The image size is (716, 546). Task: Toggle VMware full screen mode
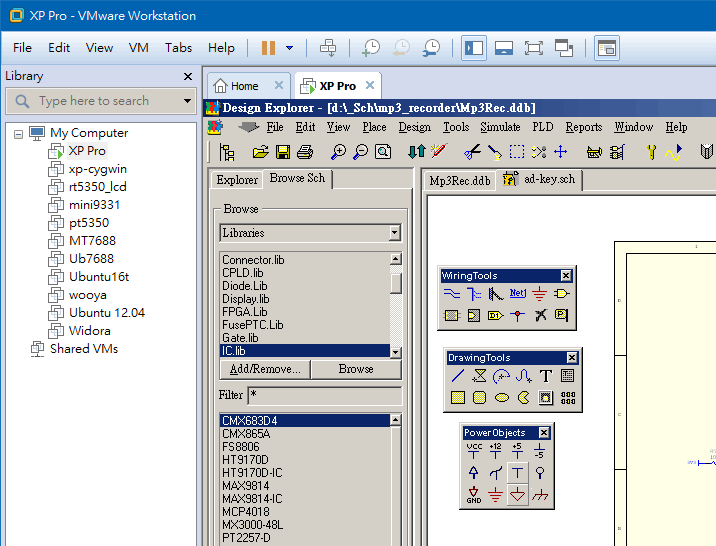pos(533,47)
